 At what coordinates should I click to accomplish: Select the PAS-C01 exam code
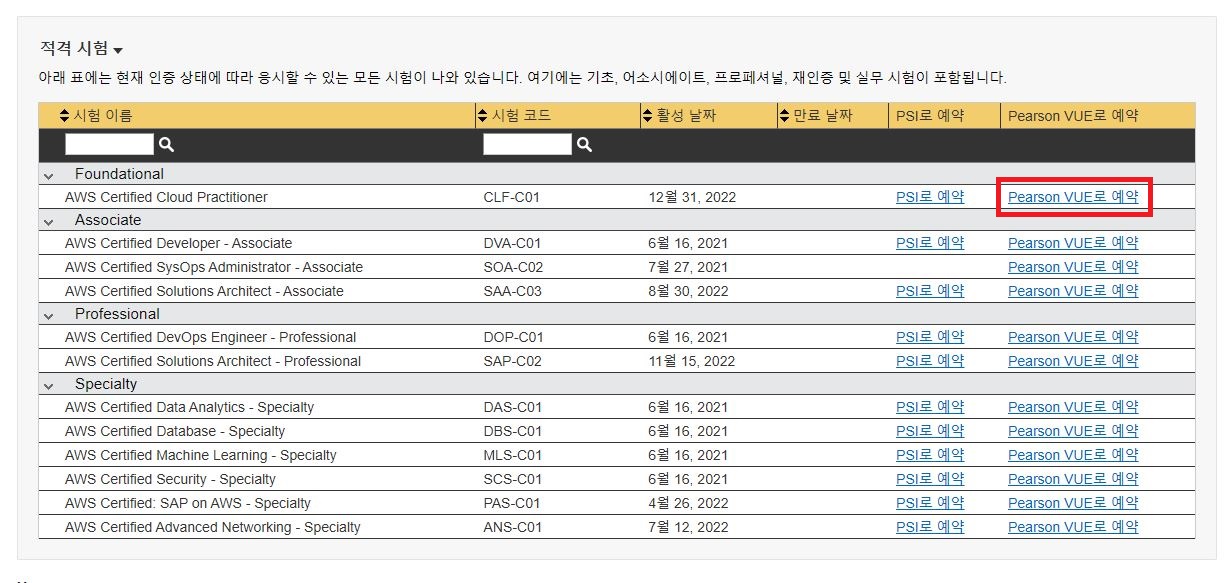tap(512, 503)
